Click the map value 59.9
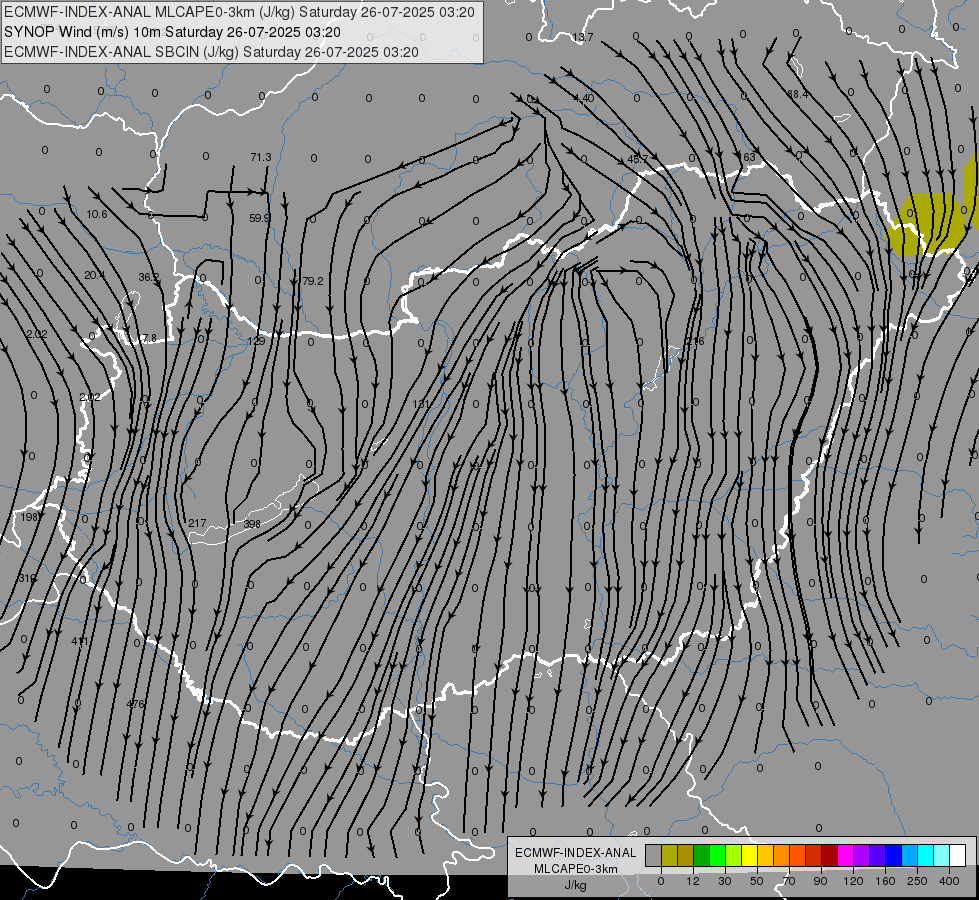Viewport: 979px width, 900px height. [x=260, y=219]
